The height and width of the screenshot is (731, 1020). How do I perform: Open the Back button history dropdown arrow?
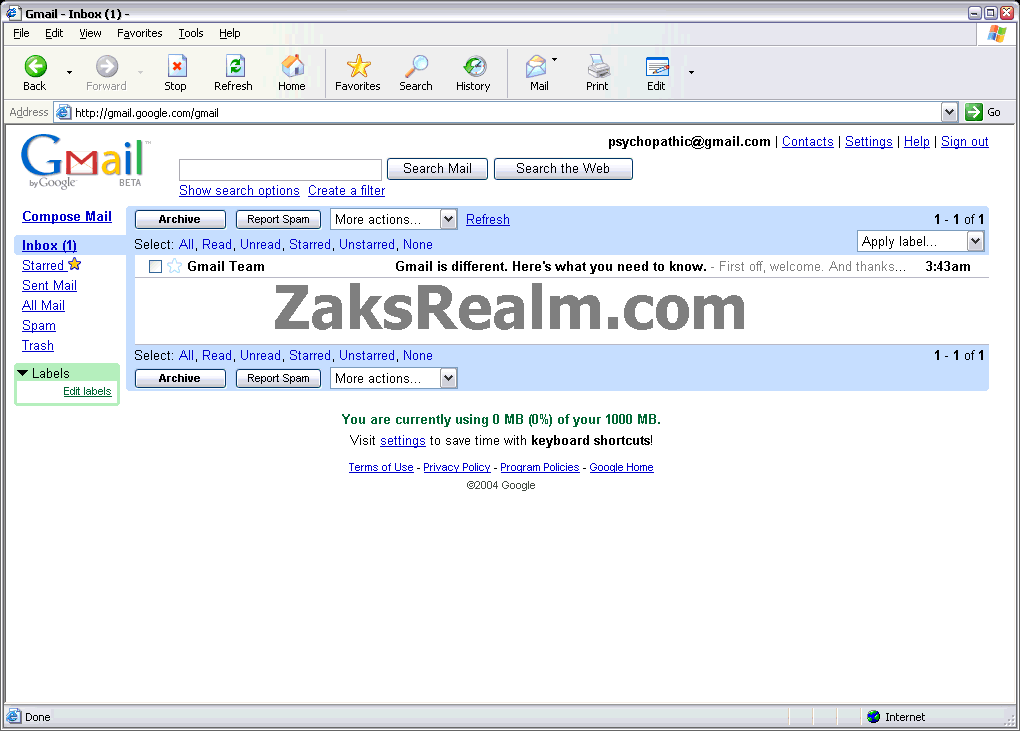[69, 72]
